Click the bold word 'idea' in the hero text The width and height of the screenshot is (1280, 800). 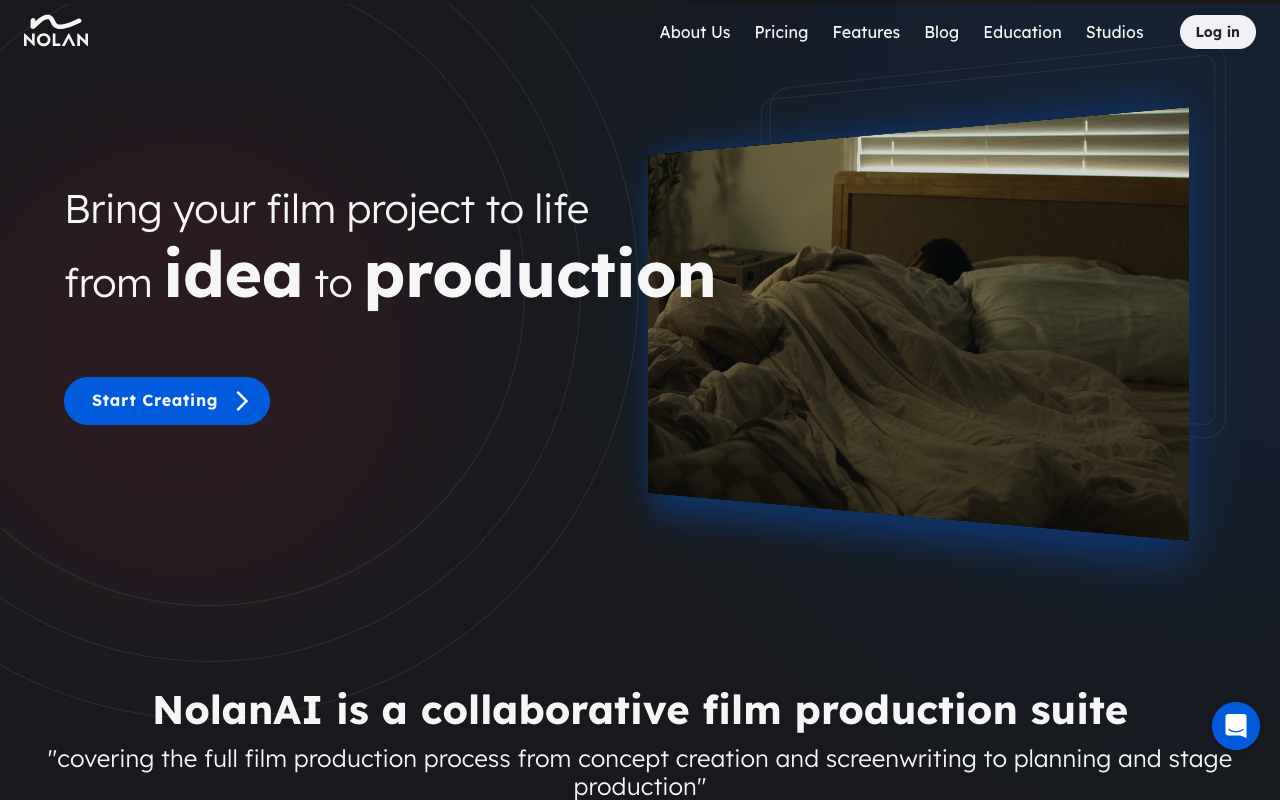(233, 273)
